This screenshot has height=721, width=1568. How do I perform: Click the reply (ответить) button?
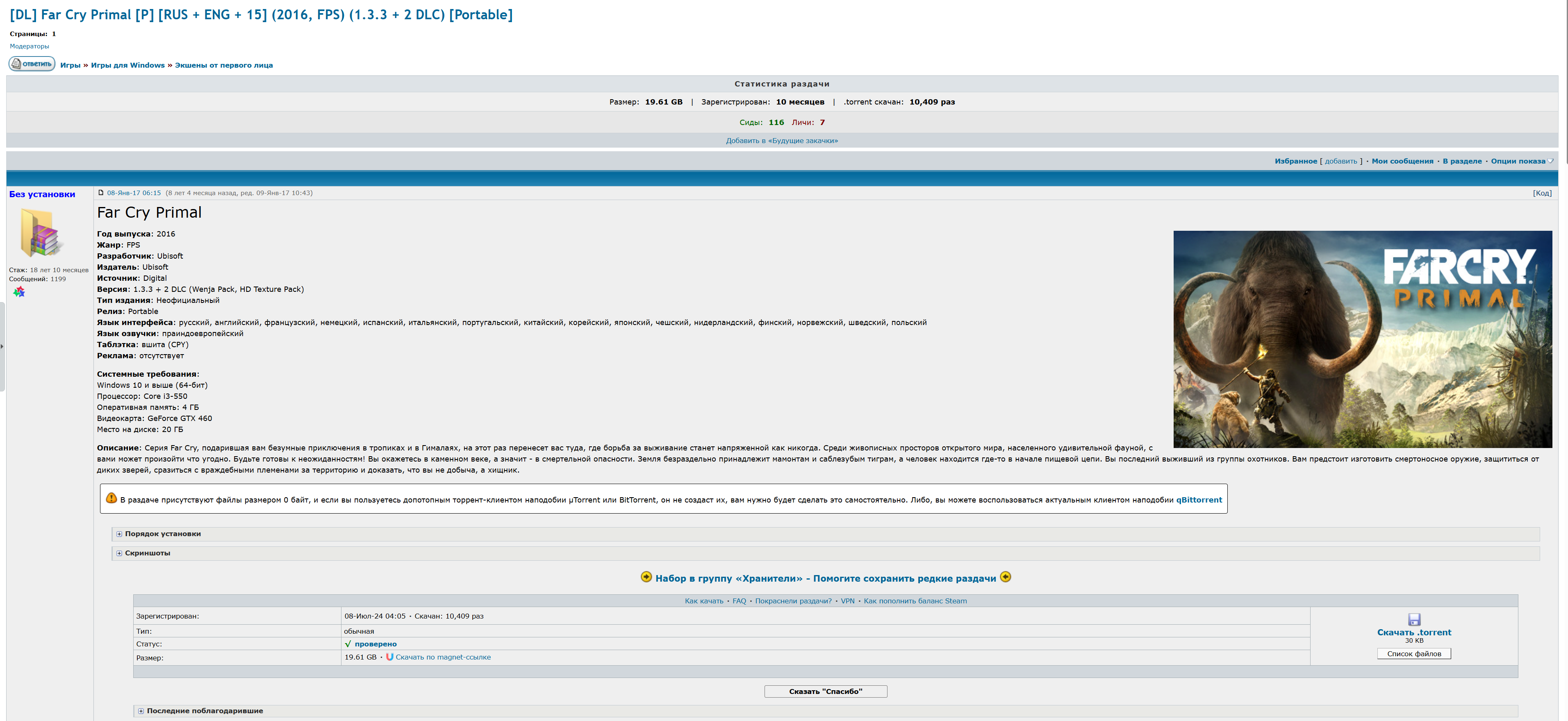[32, 64]
